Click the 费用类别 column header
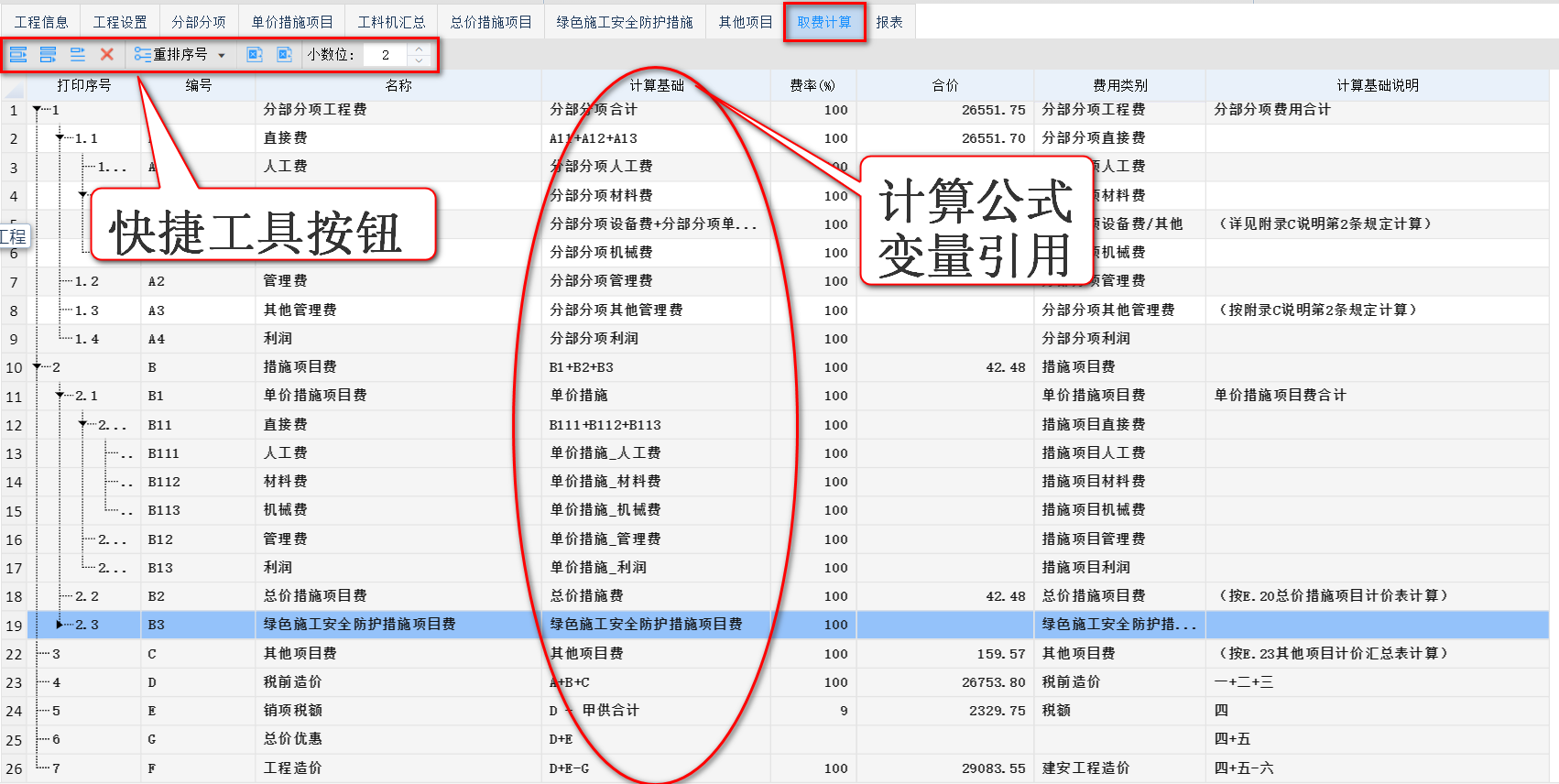 [1119, 85]
